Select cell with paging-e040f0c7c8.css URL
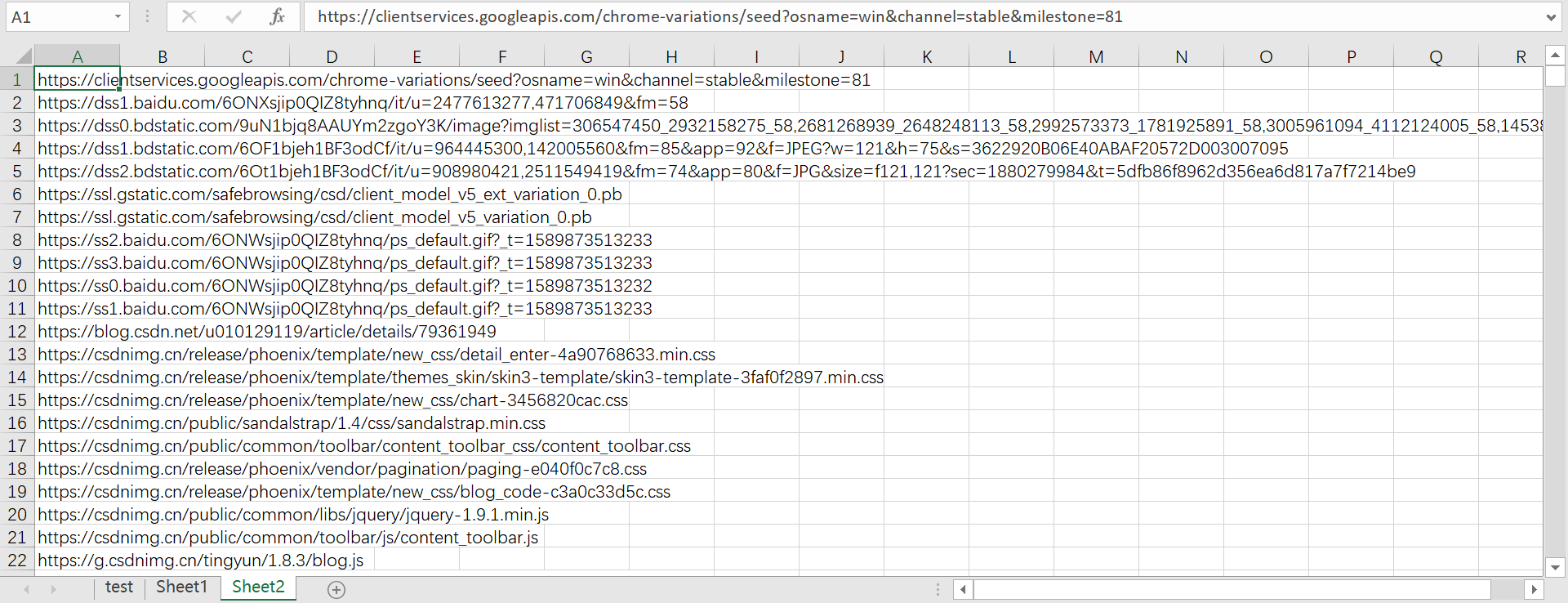The image size is (1568, 603). pyautogui.click(x=77, y=468)
